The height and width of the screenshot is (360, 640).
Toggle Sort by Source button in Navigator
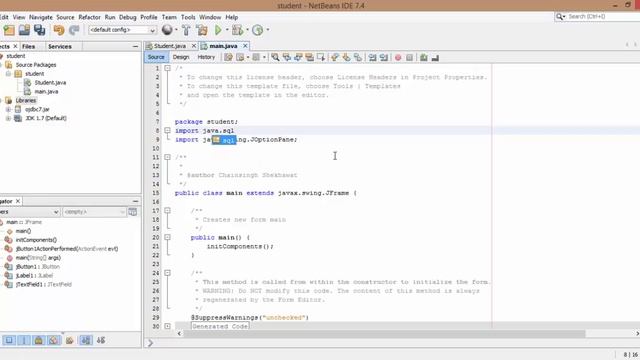(x=101, y=340)
